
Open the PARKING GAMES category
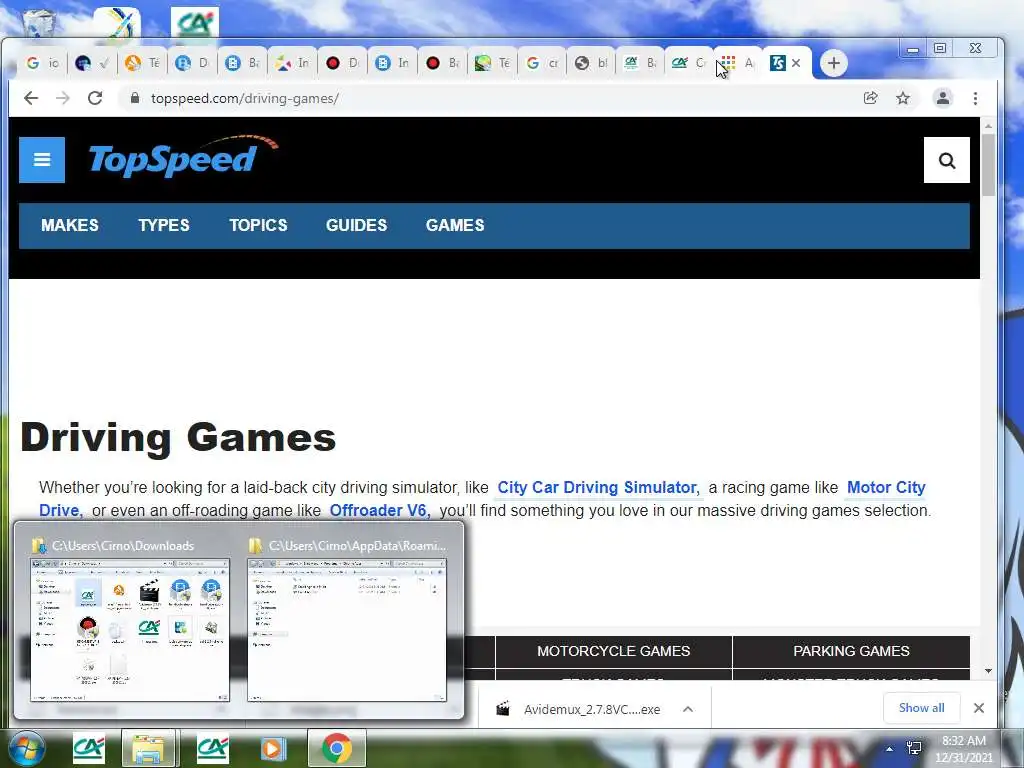click(851, 651)
